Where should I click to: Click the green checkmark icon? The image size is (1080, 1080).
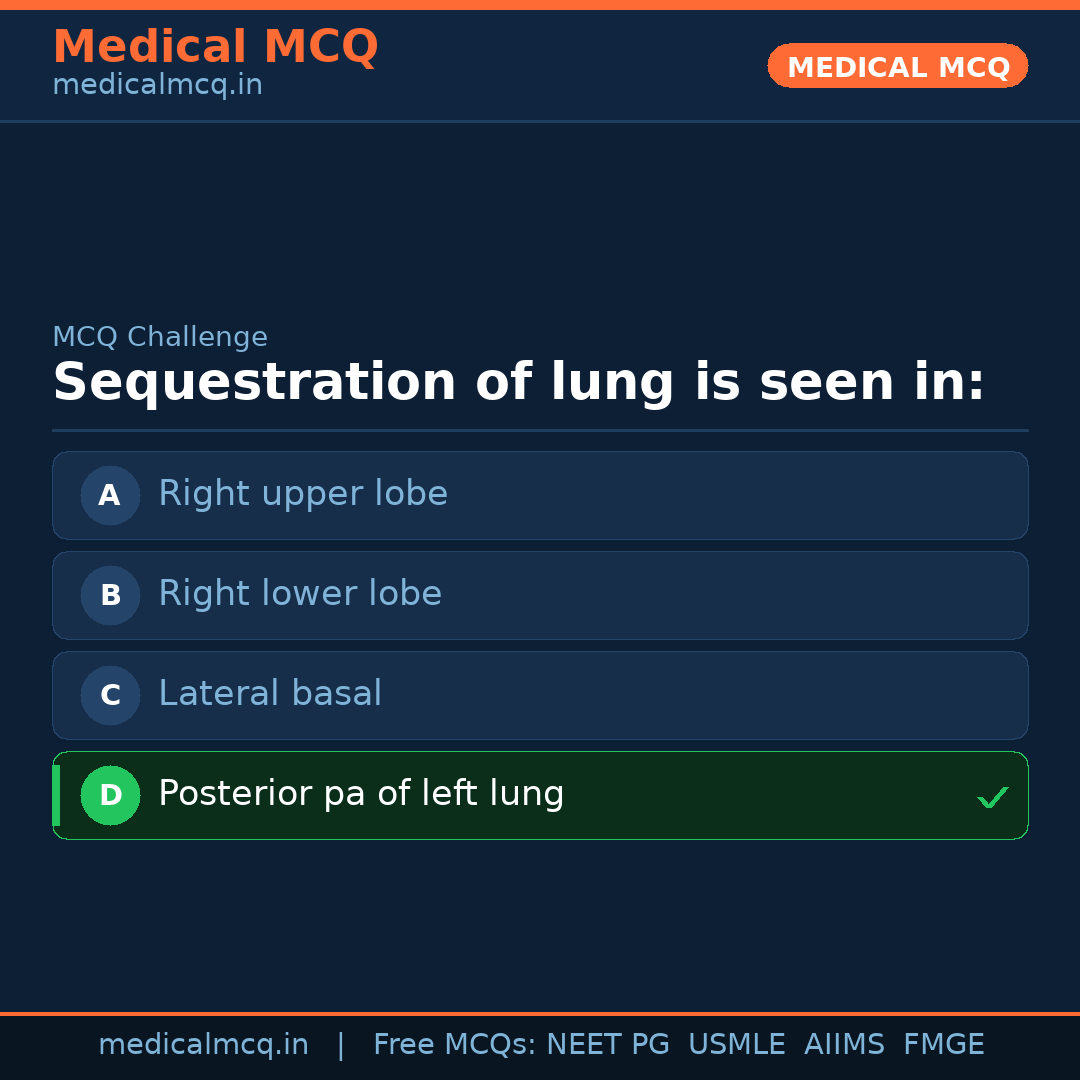(x=992, y=797)
